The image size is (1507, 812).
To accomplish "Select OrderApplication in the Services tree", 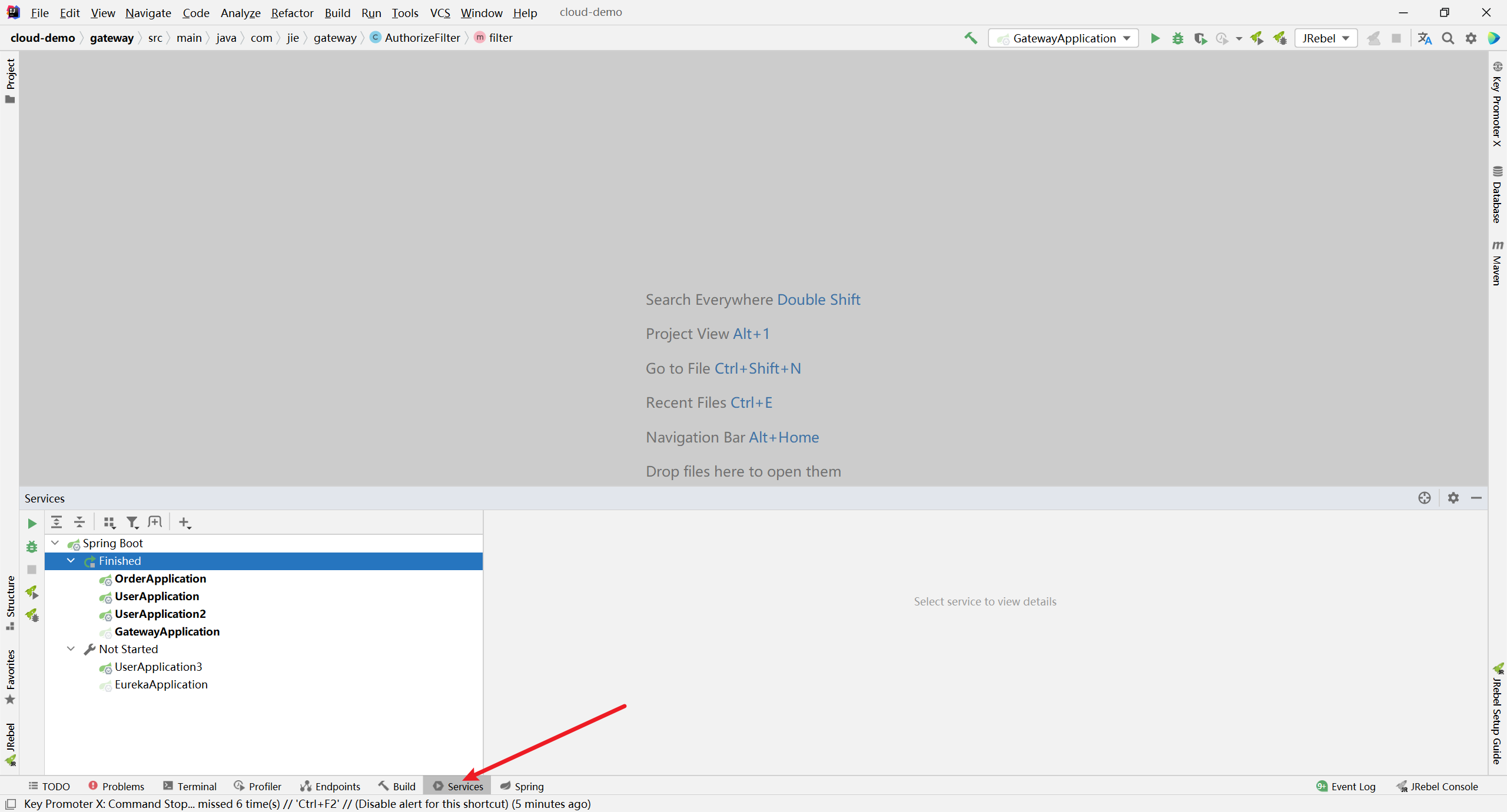I will point(160,578).
